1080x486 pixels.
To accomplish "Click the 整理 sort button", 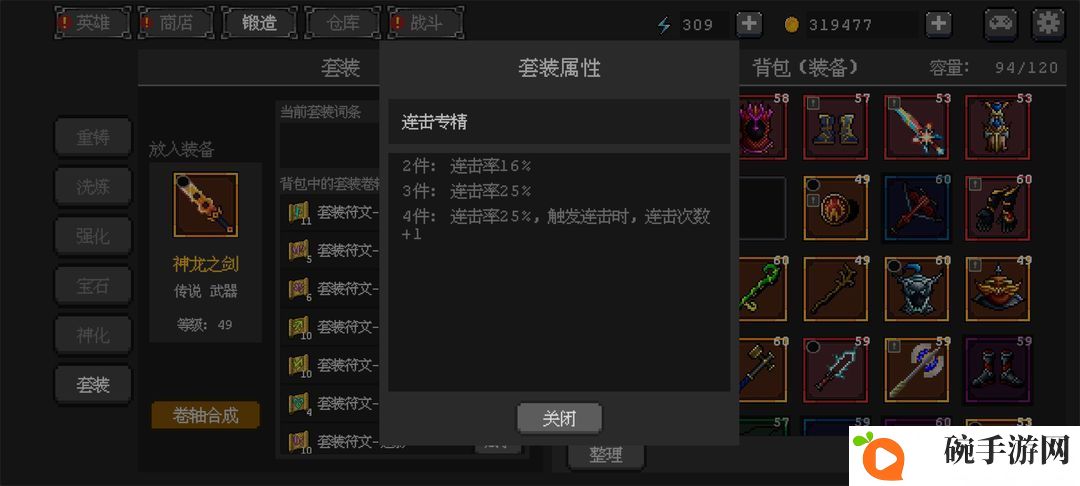I will pos(606,455).
